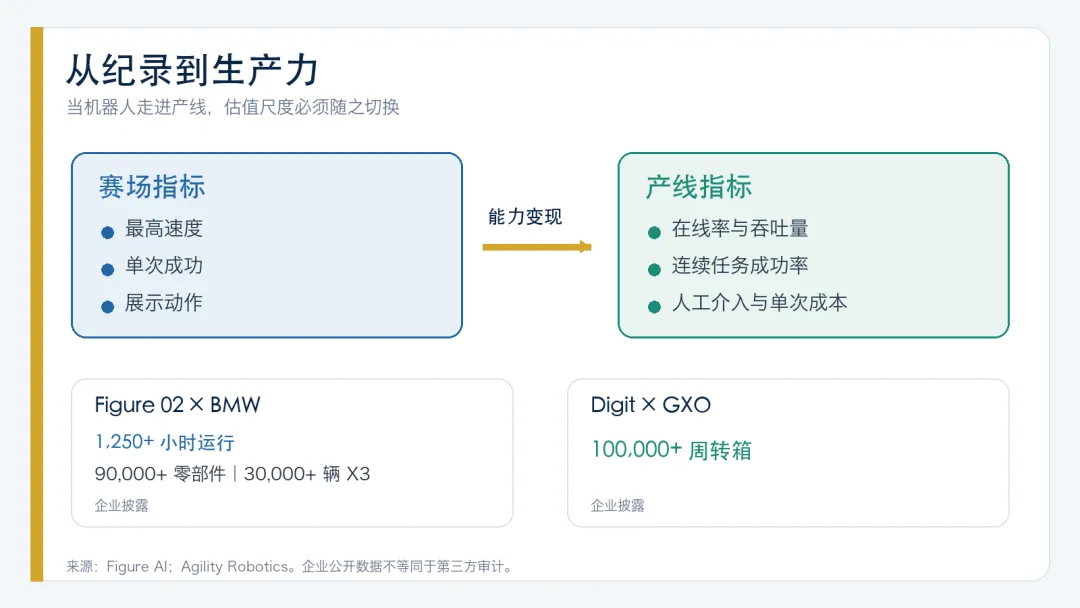Click the 产线指标 heading
1080x608 pixels.
[698, 187]
